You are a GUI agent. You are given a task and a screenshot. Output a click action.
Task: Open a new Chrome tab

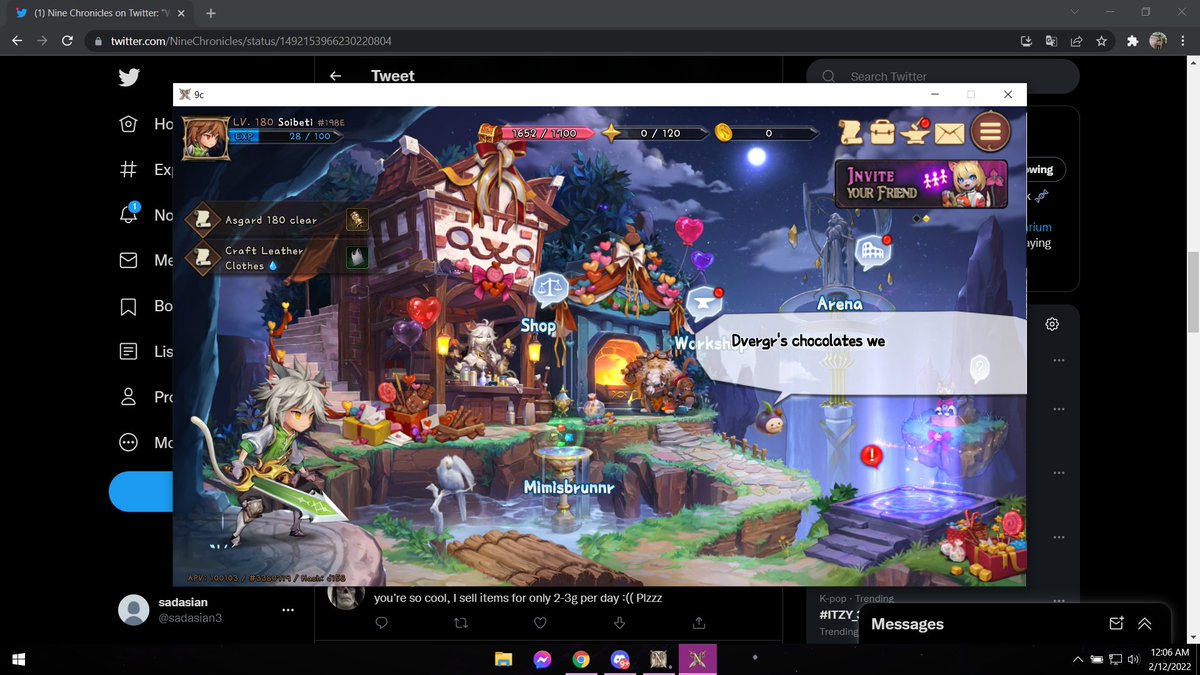[210, 14]
